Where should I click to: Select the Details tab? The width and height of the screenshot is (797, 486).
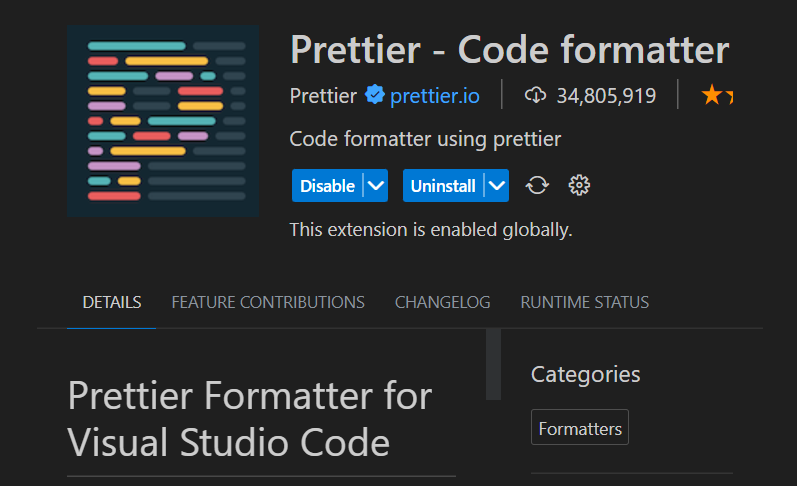coord(112,302)
